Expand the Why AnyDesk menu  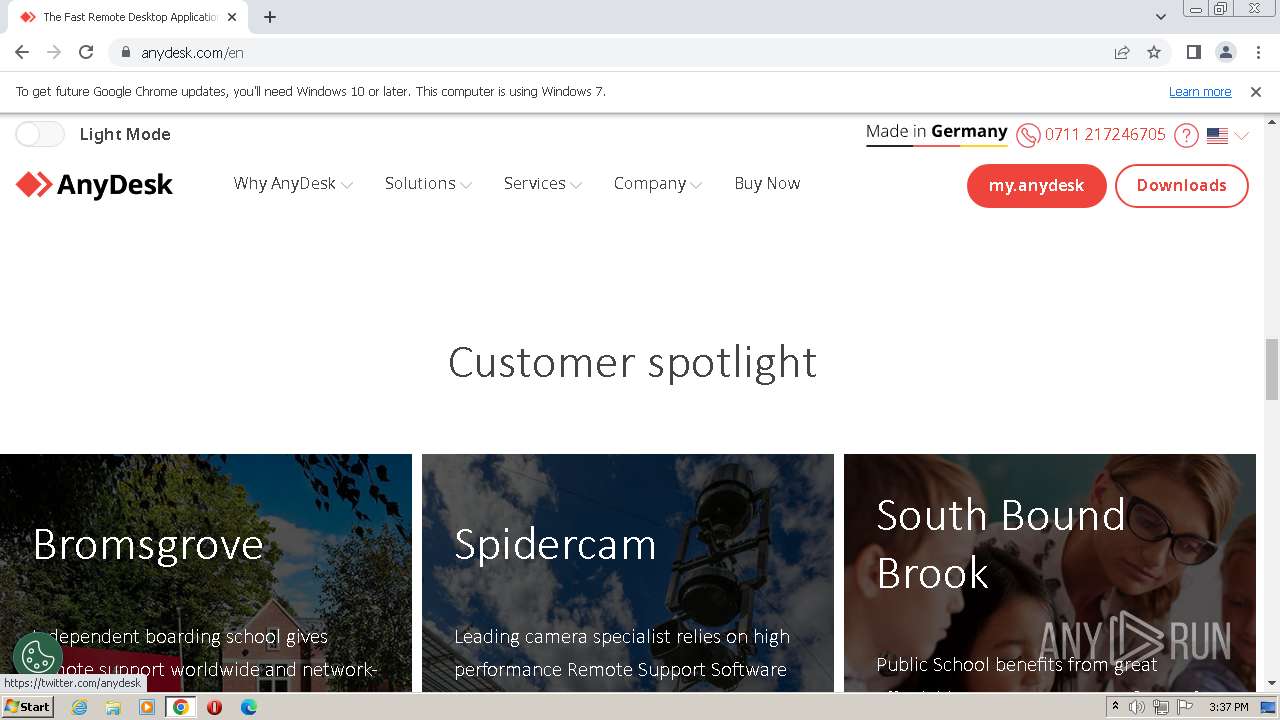pyautogui.click(x=293, y=184)
